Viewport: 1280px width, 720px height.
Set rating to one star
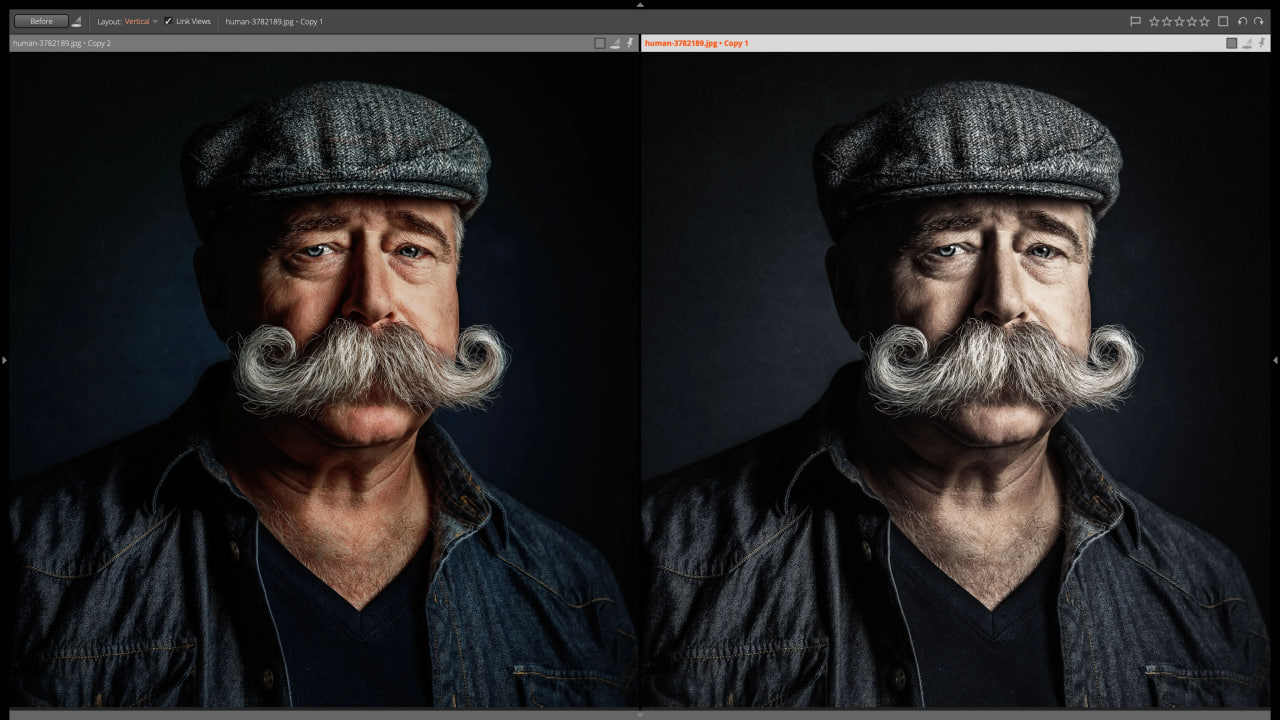point(1154,21)
